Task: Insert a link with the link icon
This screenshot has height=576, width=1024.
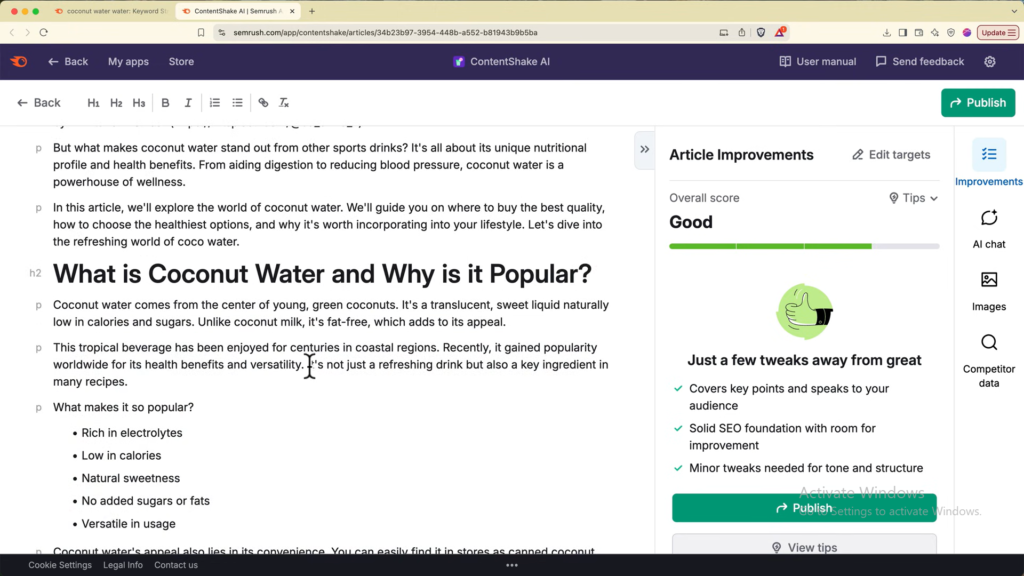Action: point(263,103)
